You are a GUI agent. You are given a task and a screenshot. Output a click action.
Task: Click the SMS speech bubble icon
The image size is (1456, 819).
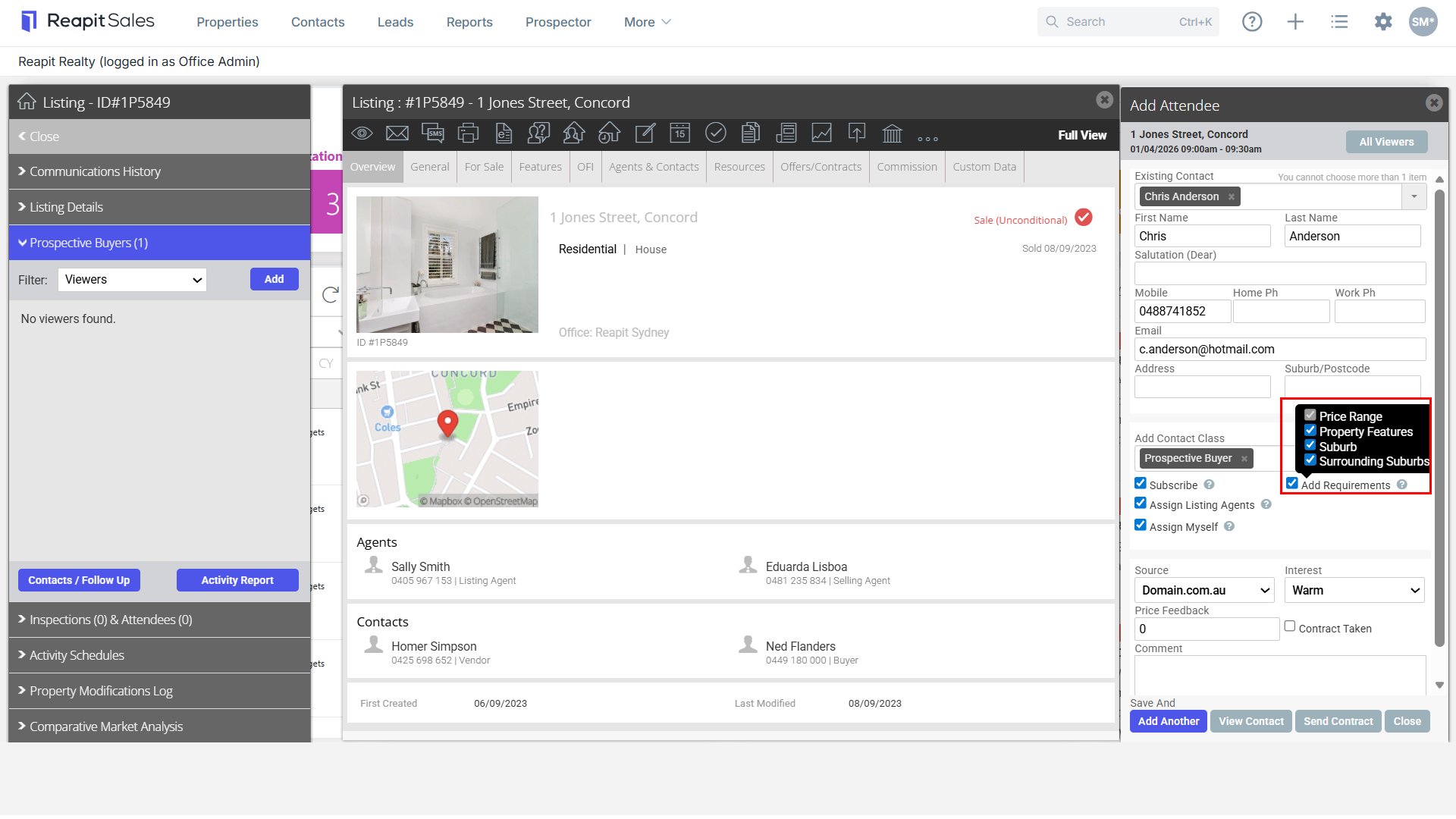433,133
